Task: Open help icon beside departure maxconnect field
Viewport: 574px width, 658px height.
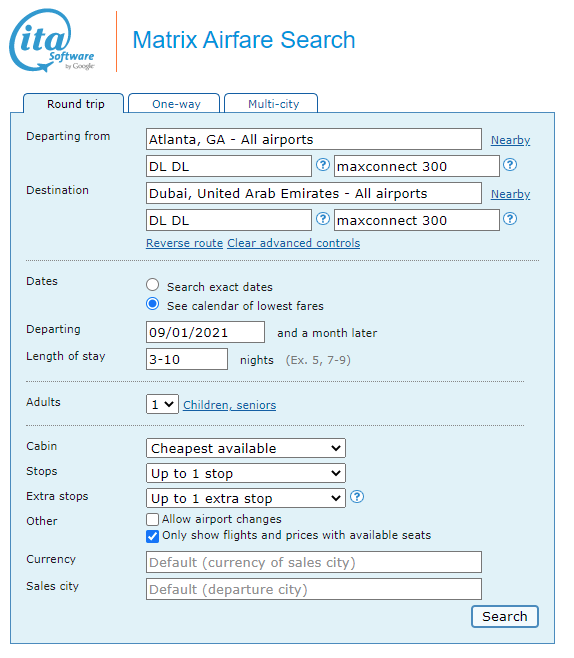Action: pyautogui.click(x=510, y=165)
